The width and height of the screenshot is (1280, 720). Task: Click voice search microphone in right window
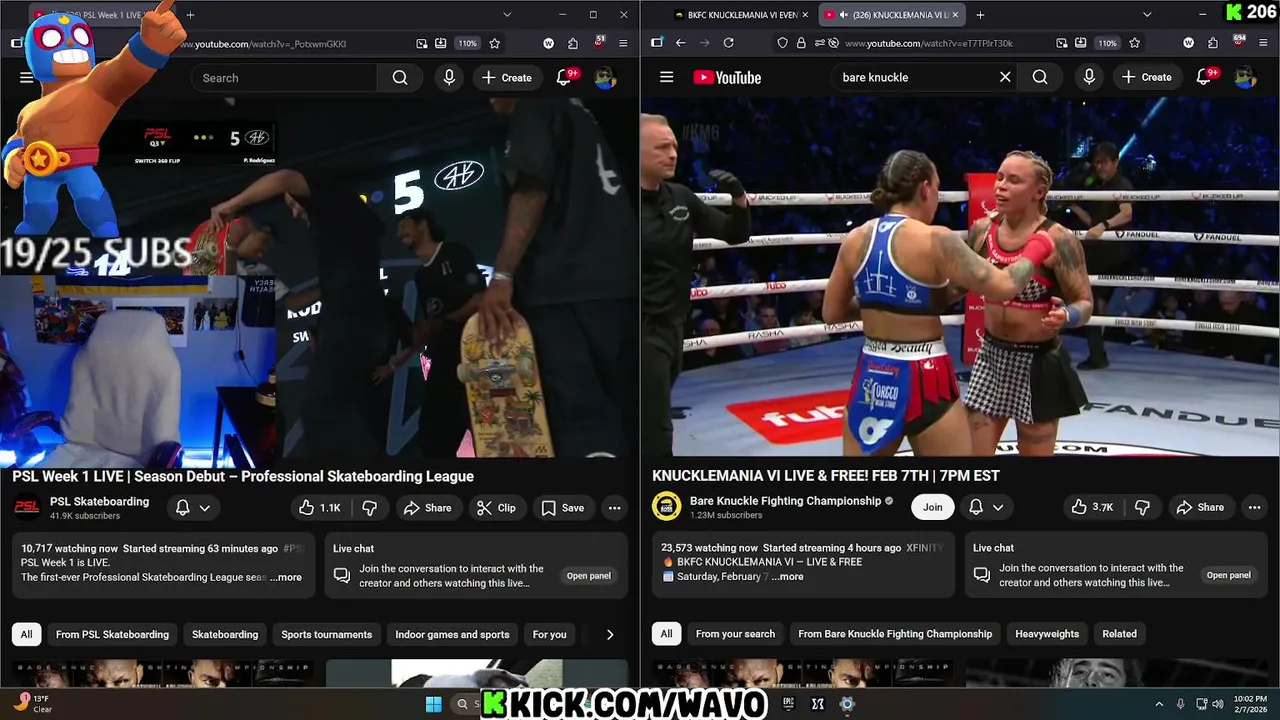tap(1089, 77)
